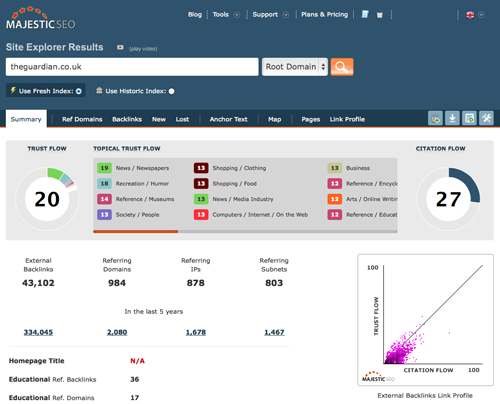Click the 14 Reference / Museums badge
This screenshot has width=500, height=404.
(104, 199)
